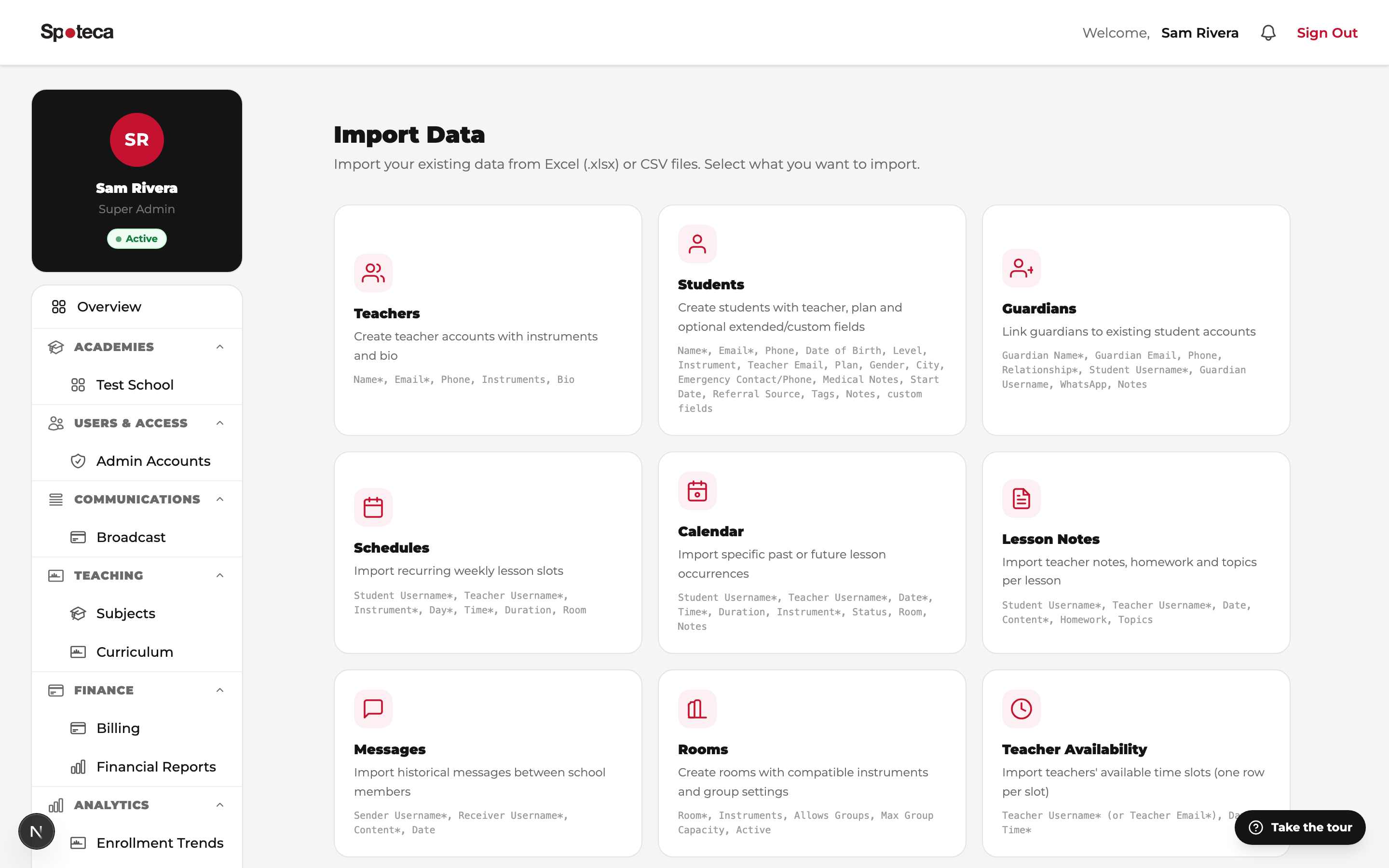
Task: Select the Lesson Notes import card title
Action: (x=1050, y=539)
